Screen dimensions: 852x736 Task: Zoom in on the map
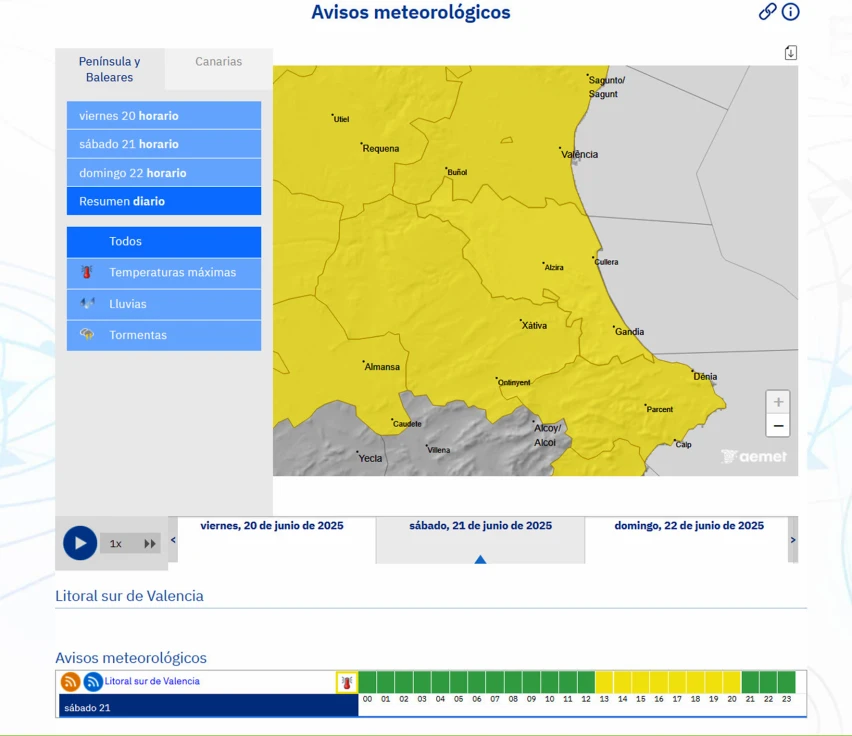coord(778,402)
